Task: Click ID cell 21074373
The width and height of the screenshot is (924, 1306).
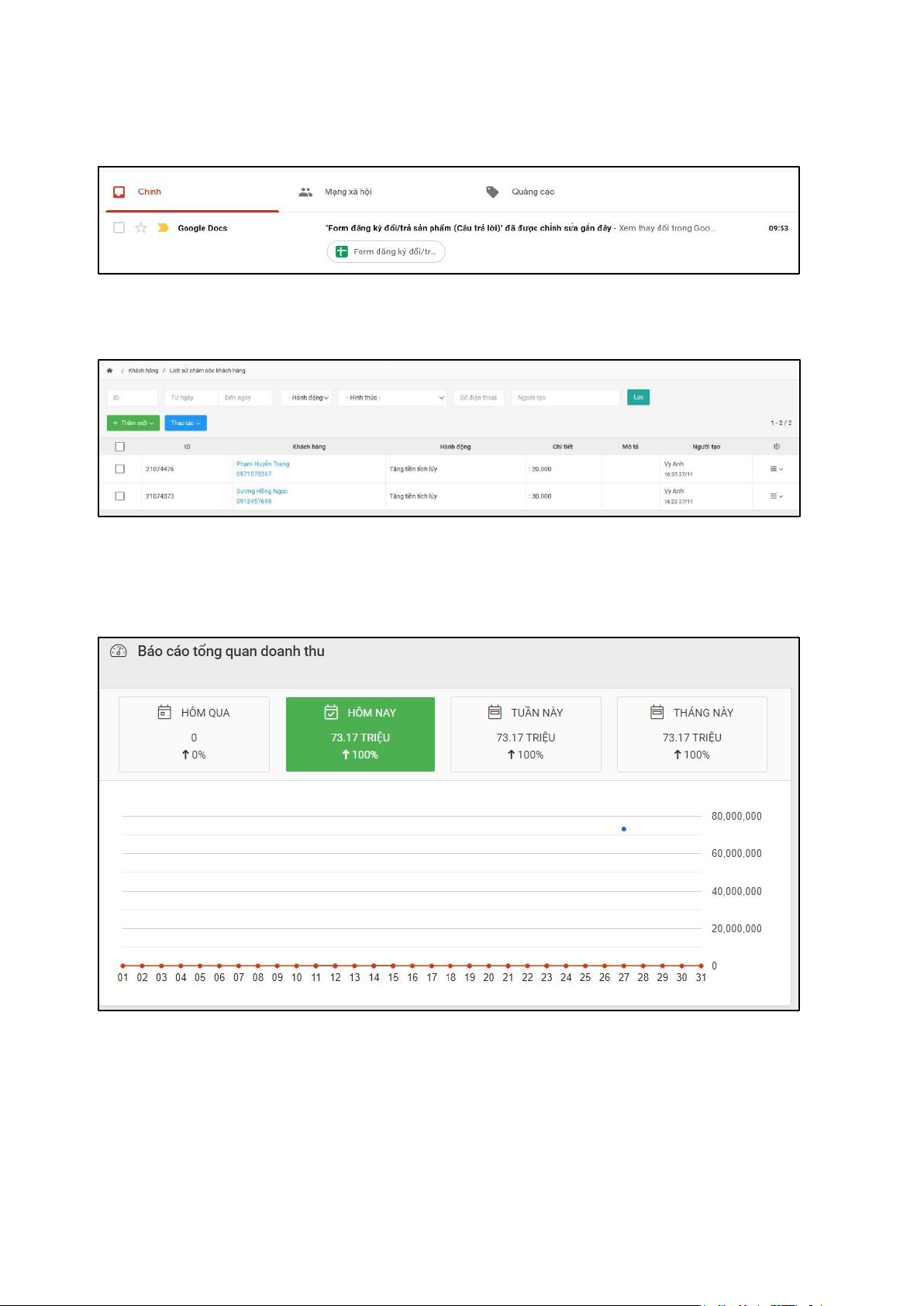Action: [160, 496]
